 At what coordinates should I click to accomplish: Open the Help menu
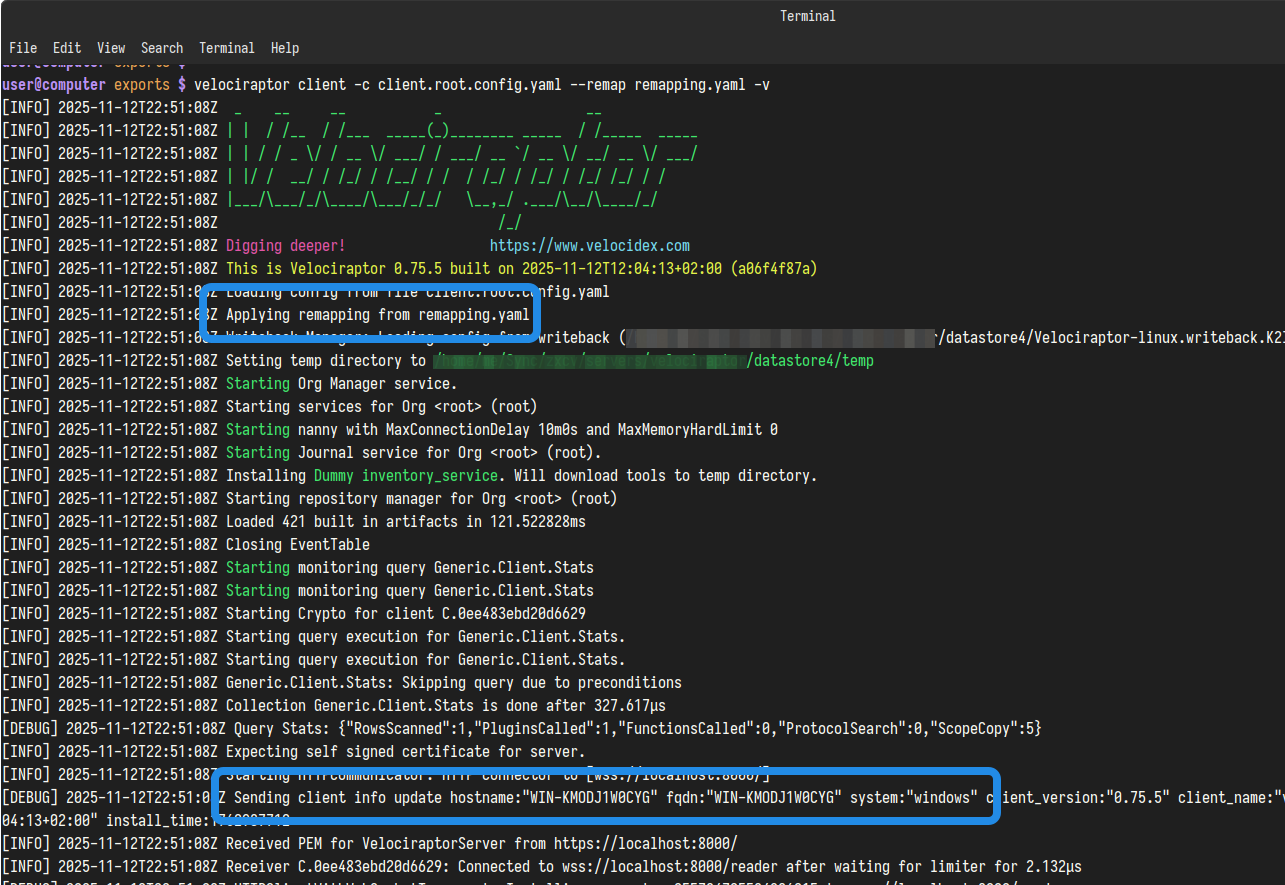[284, 48]
